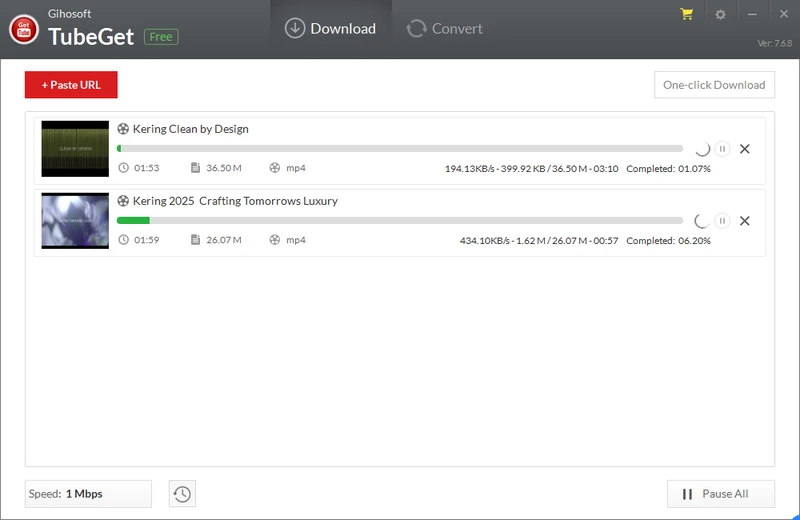This screenshot has height=520, width=800.
Task: Click the 194.13KB/s transfer rate text
Action: [469, 168]
